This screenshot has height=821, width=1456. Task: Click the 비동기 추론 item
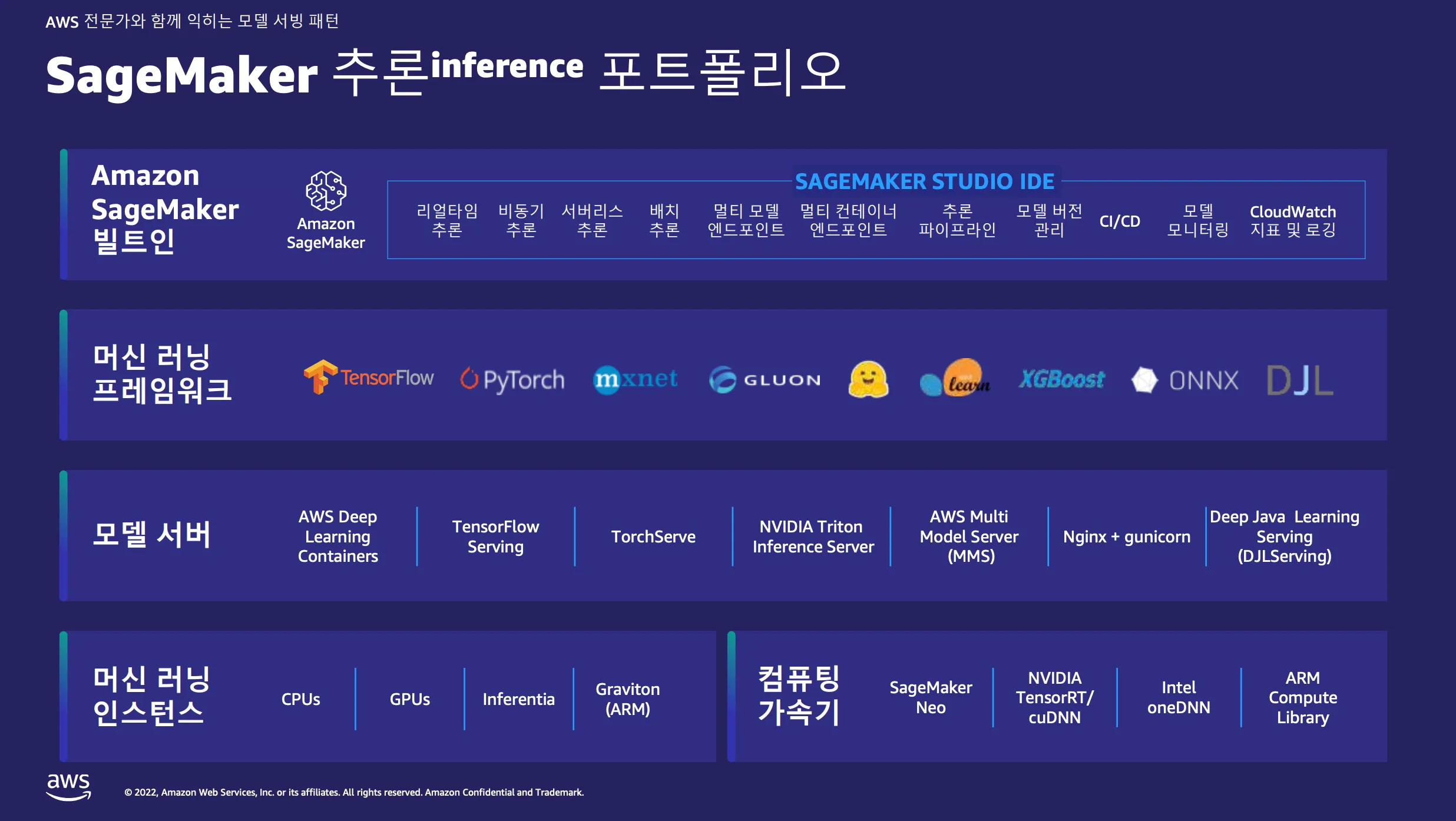[521, 220]
